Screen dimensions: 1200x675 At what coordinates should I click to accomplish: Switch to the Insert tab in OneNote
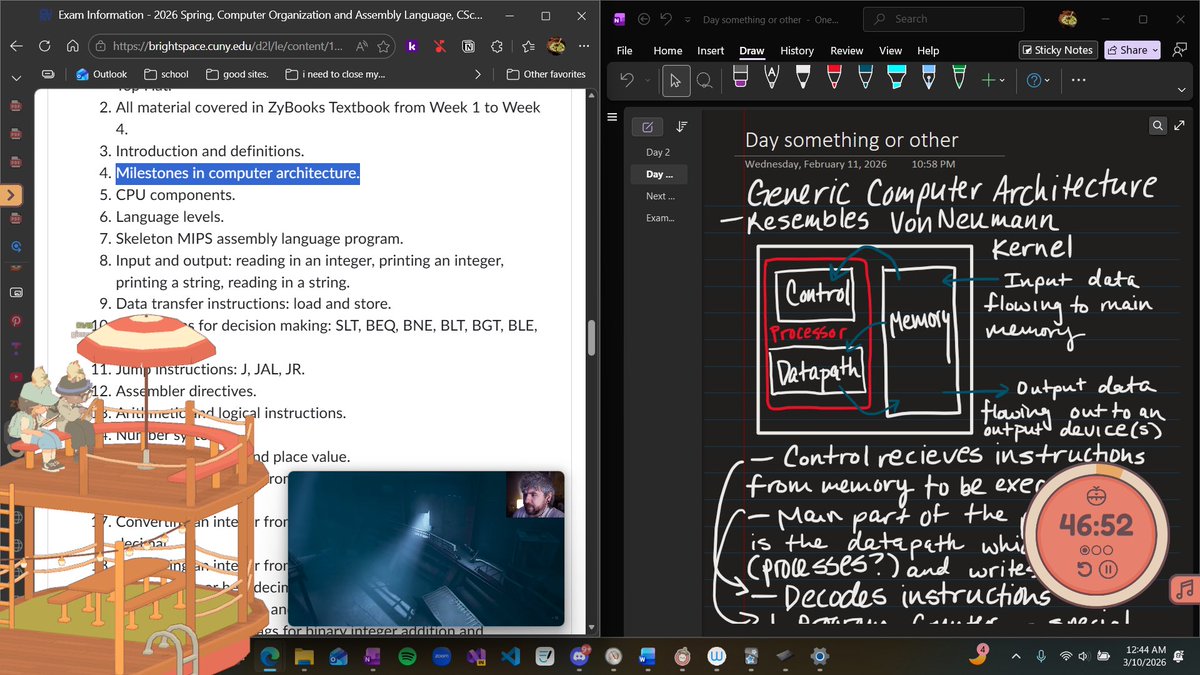[x=711, y=50]
